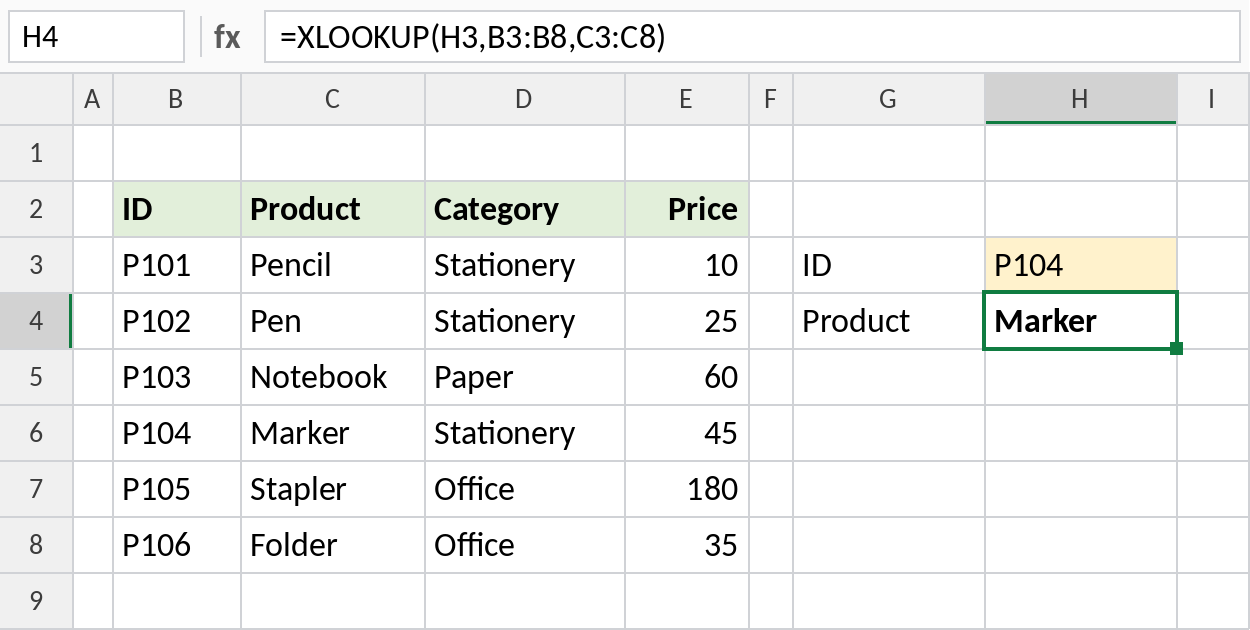The height and width of the screenshot is (630, 1250).
Task: Click the fx insert function icon
Action: coord(227,37)
